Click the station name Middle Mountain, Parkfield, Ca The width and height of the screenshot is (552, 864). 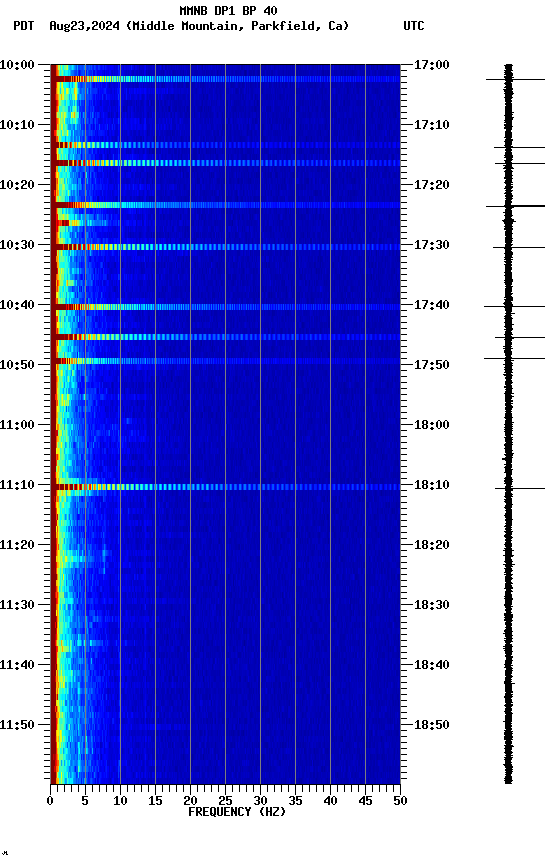237,26
